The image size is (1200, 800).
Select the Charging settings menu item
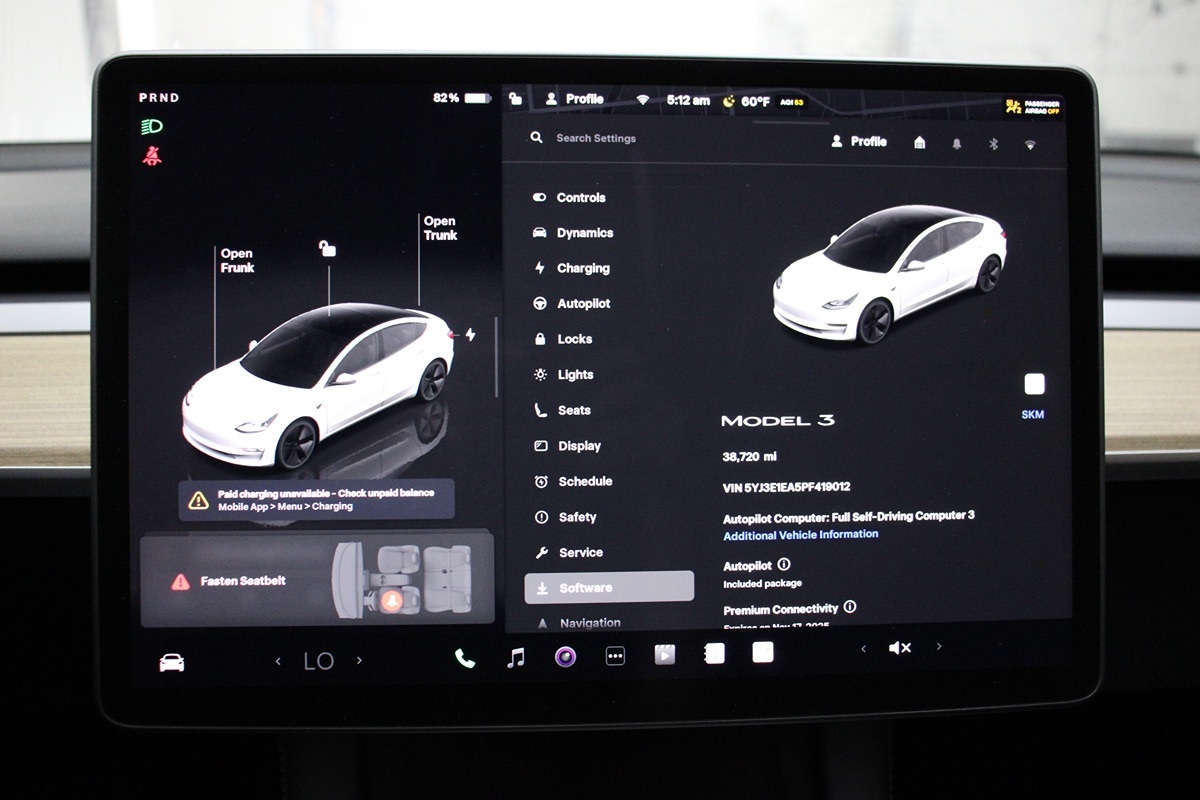tap(582, 268)
